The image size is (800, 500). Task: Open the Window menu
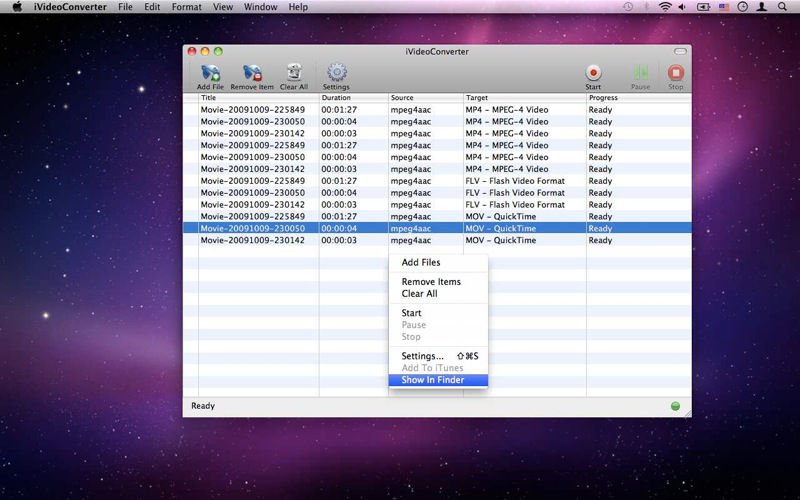pos(260,7)
